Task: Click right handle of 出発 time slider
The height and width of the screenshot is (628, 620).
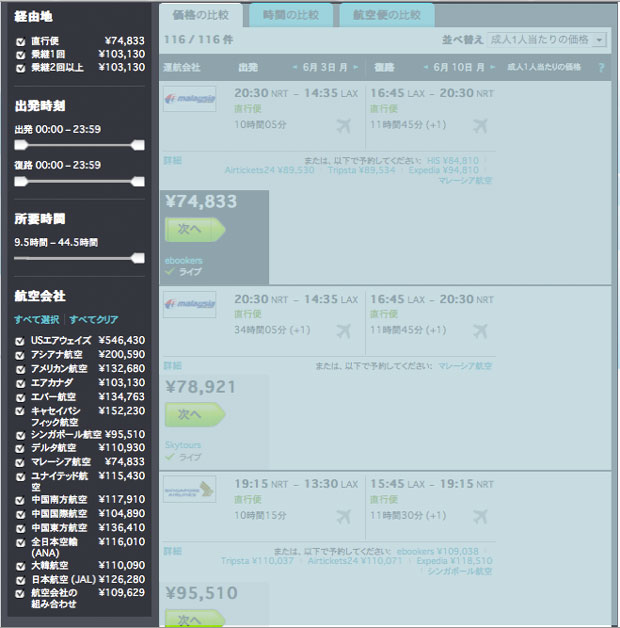Action: (x=138, y=145)
